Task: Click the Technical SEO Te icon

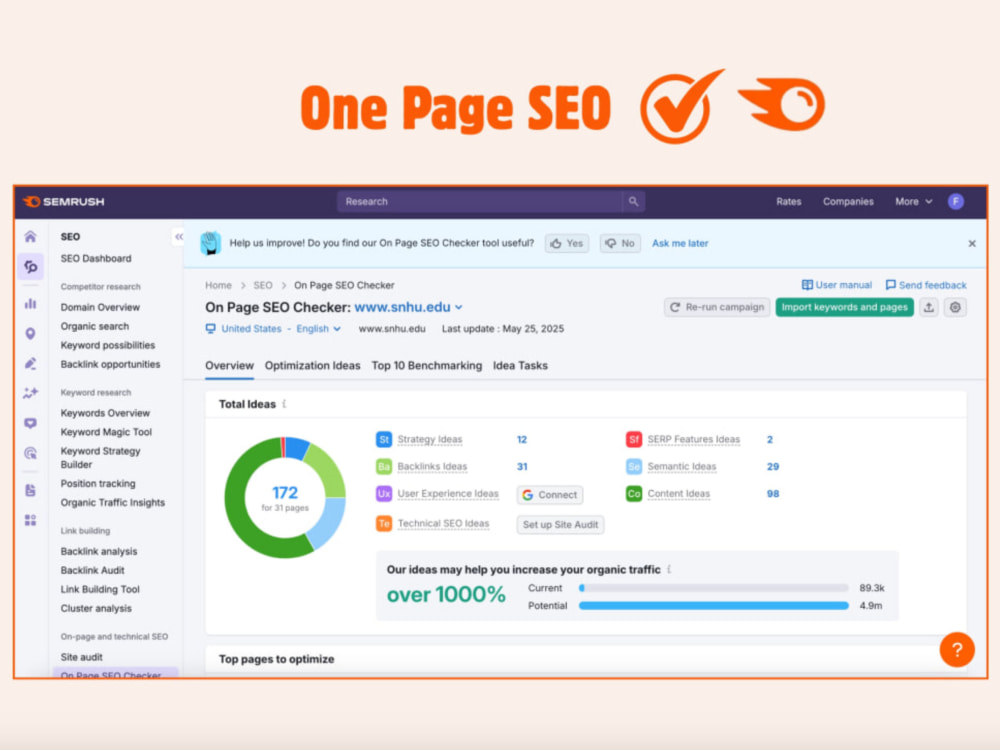Action: coord(384,524)
